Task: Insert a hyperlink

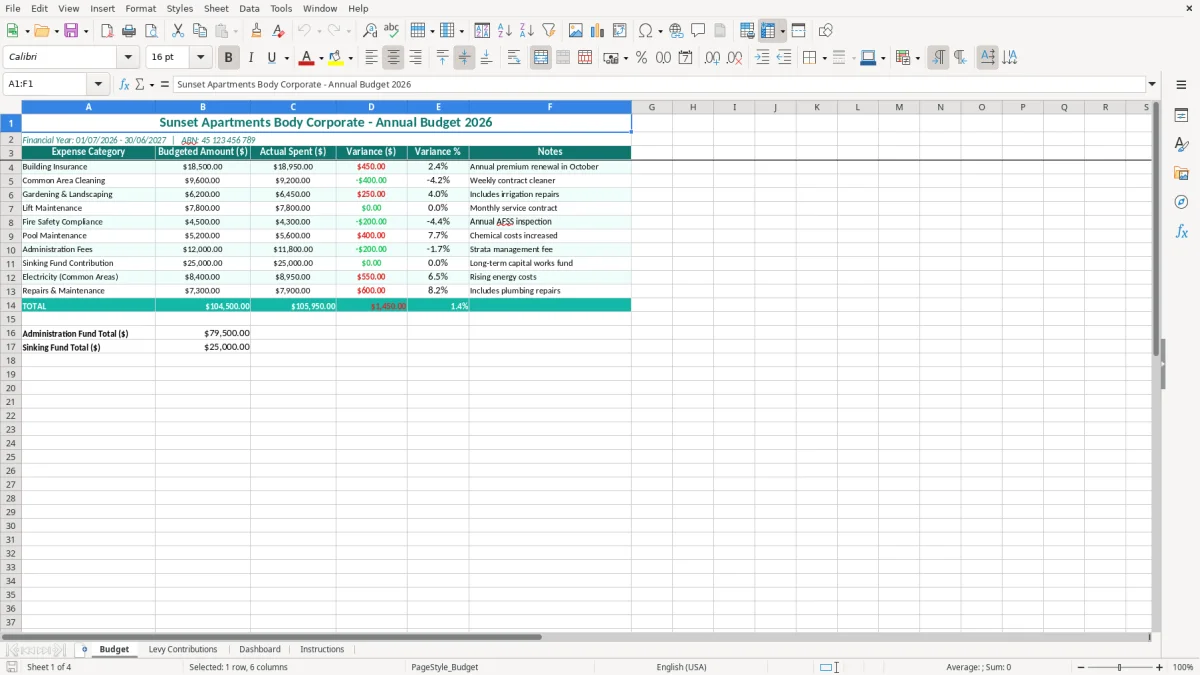Action: [x=676, y=31]
